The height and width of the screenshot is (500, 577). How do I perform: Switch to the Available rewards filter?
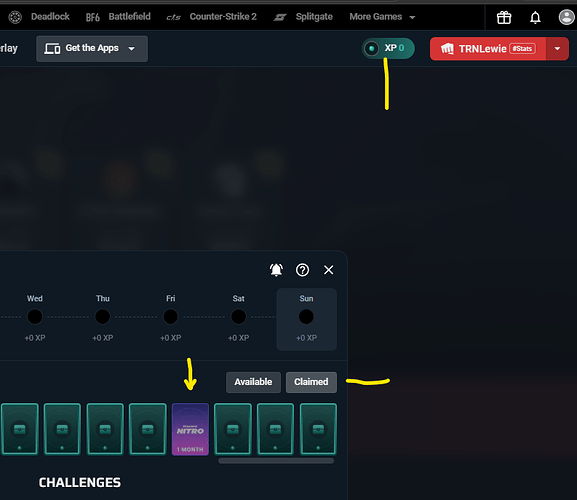tap(253, 382)
